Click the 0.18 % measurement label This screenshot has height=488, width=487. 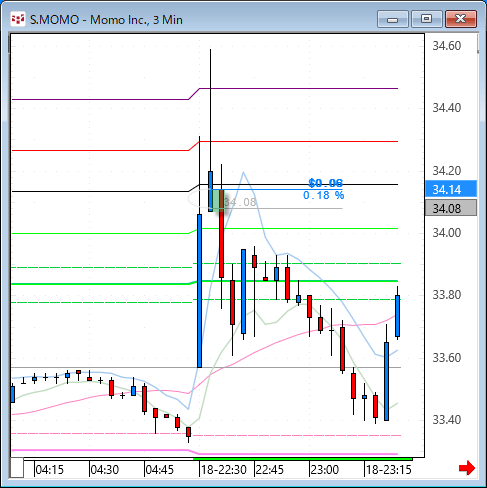(x=323, y=195)
